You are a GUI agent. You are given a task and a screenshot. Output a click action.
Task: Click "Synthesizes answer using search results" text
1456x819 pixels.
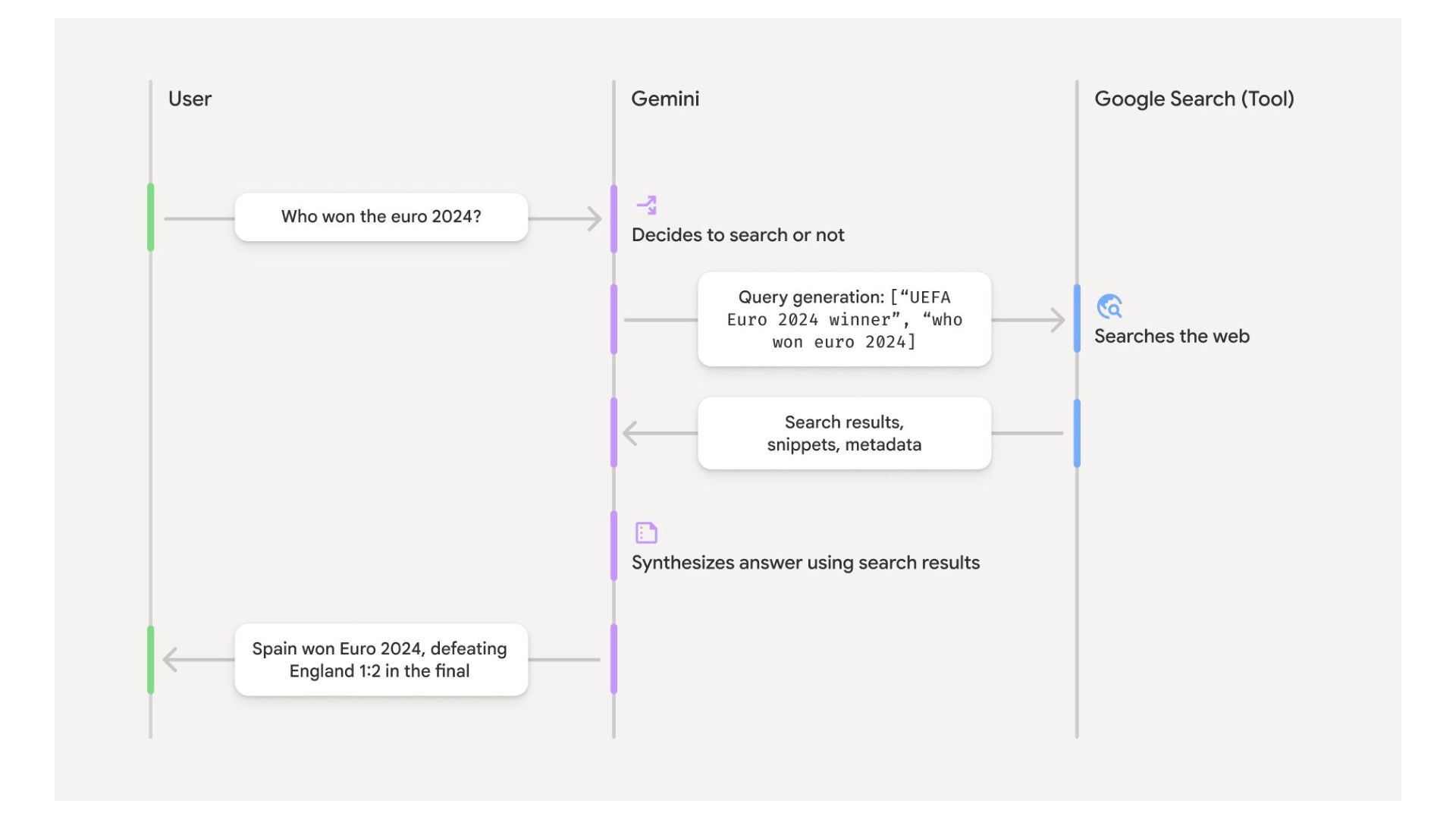(805, 563)
